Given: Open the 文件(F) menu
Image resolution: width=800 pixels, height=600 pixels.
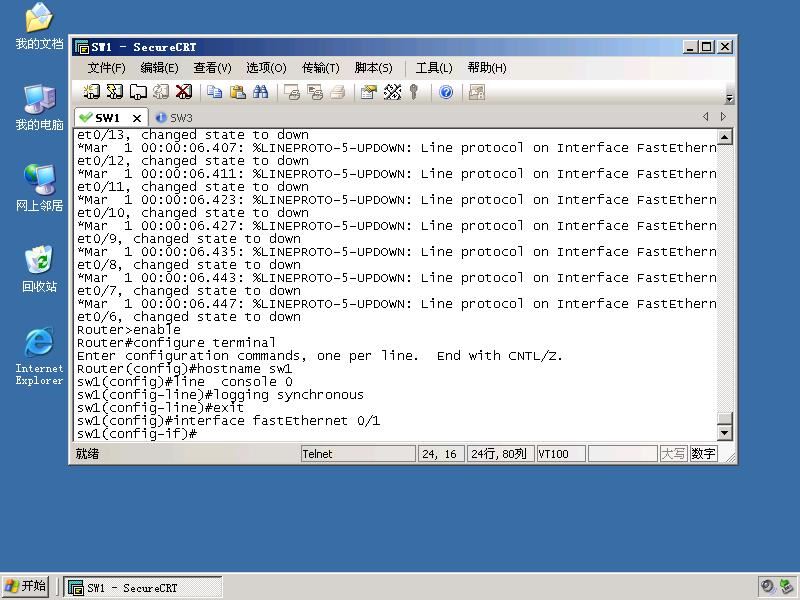Looking at the screenshot, I should point(106,68).
